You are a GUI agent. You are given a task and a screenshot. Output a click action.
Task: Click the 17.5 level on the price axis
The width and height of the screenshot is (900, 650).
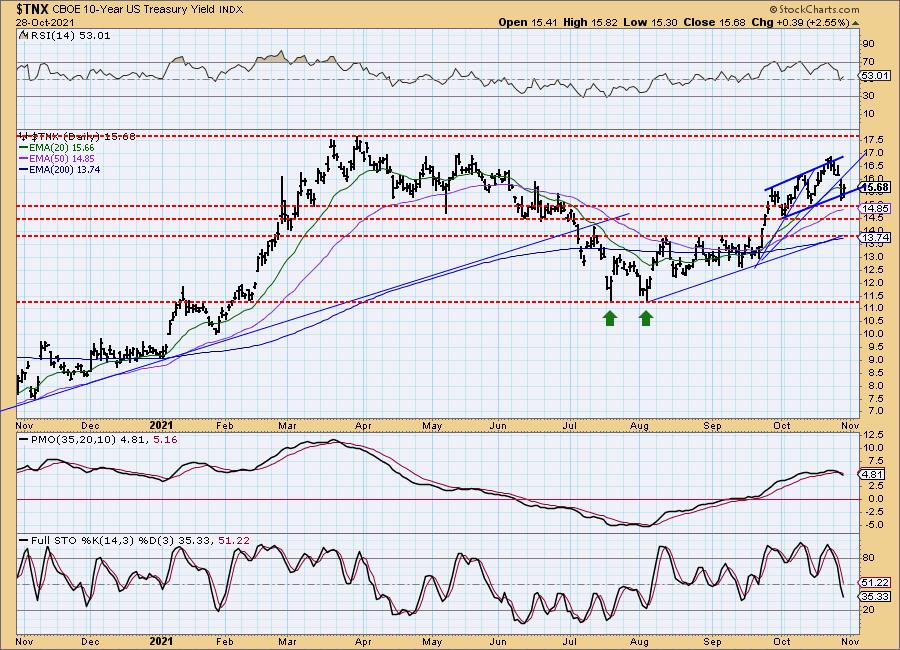873,140
